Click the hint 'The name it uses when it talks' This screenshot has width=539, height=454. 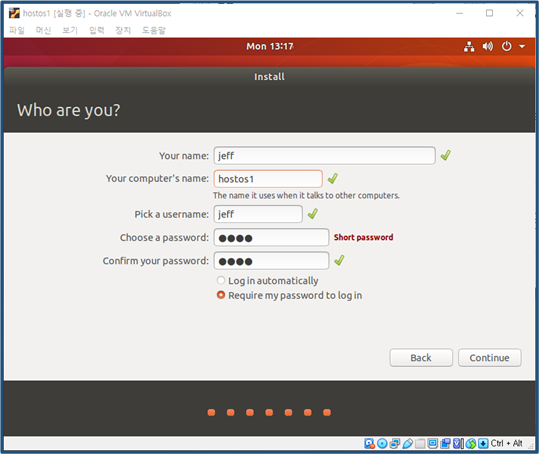tap(306, 196)
